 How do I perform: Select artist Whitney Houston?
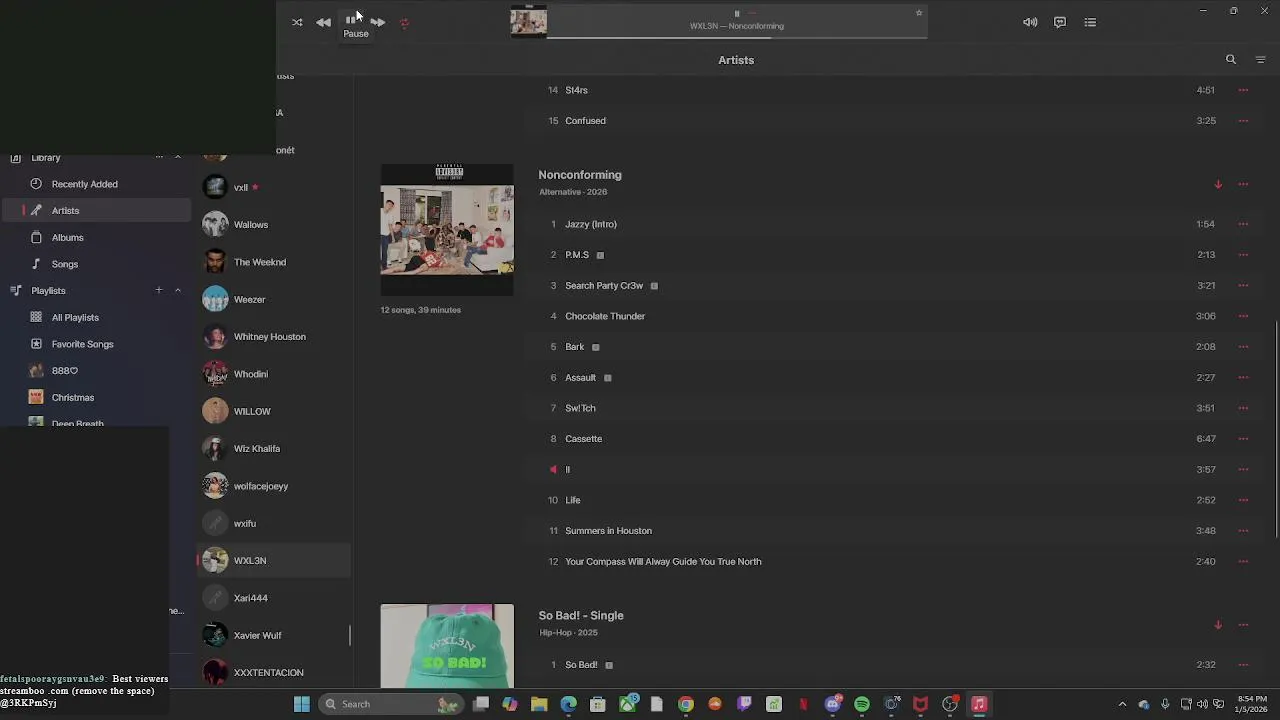click(x=273, y=337)
